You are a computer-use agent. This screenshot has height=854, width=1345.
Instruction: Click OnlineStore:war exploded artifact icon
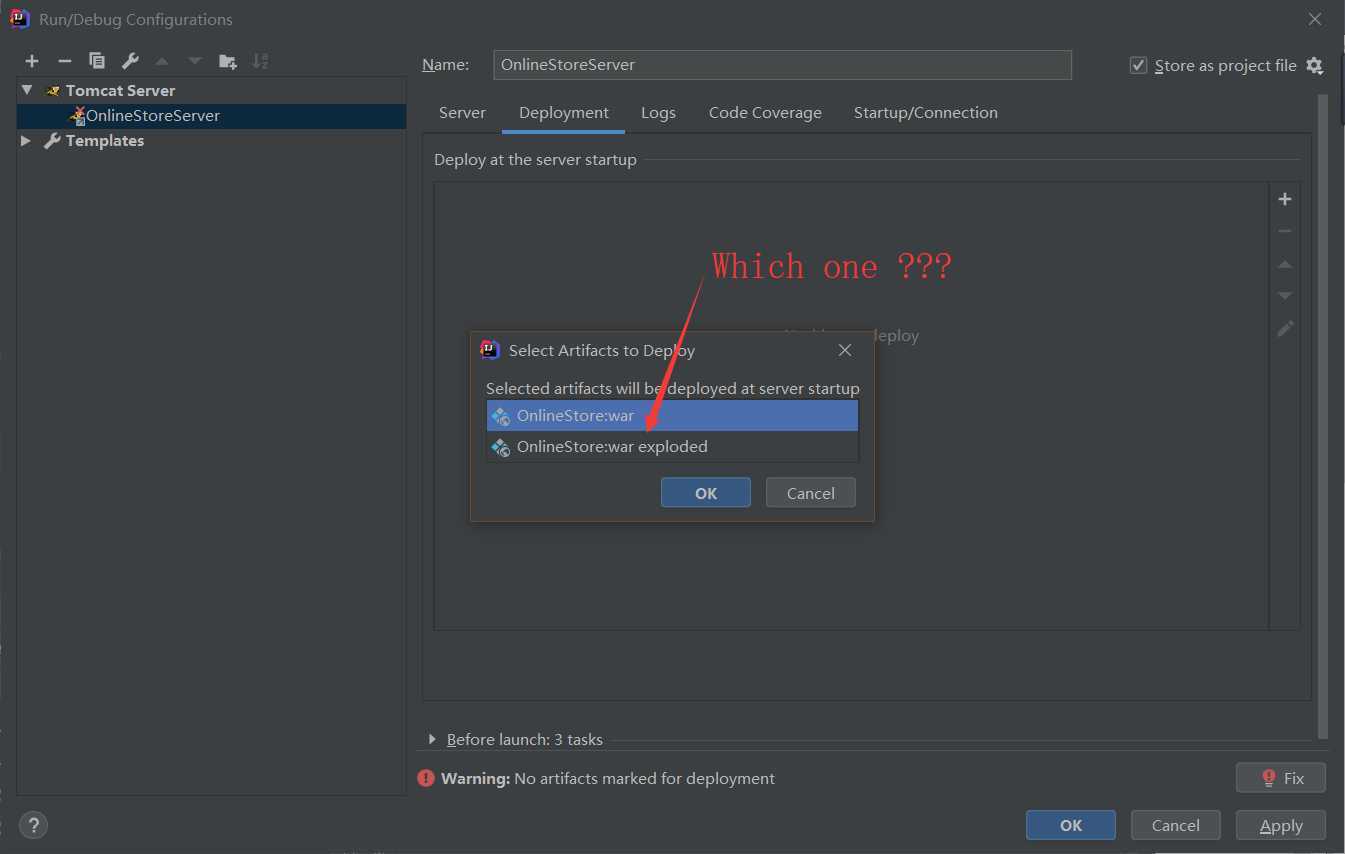[x=501, y=447]
